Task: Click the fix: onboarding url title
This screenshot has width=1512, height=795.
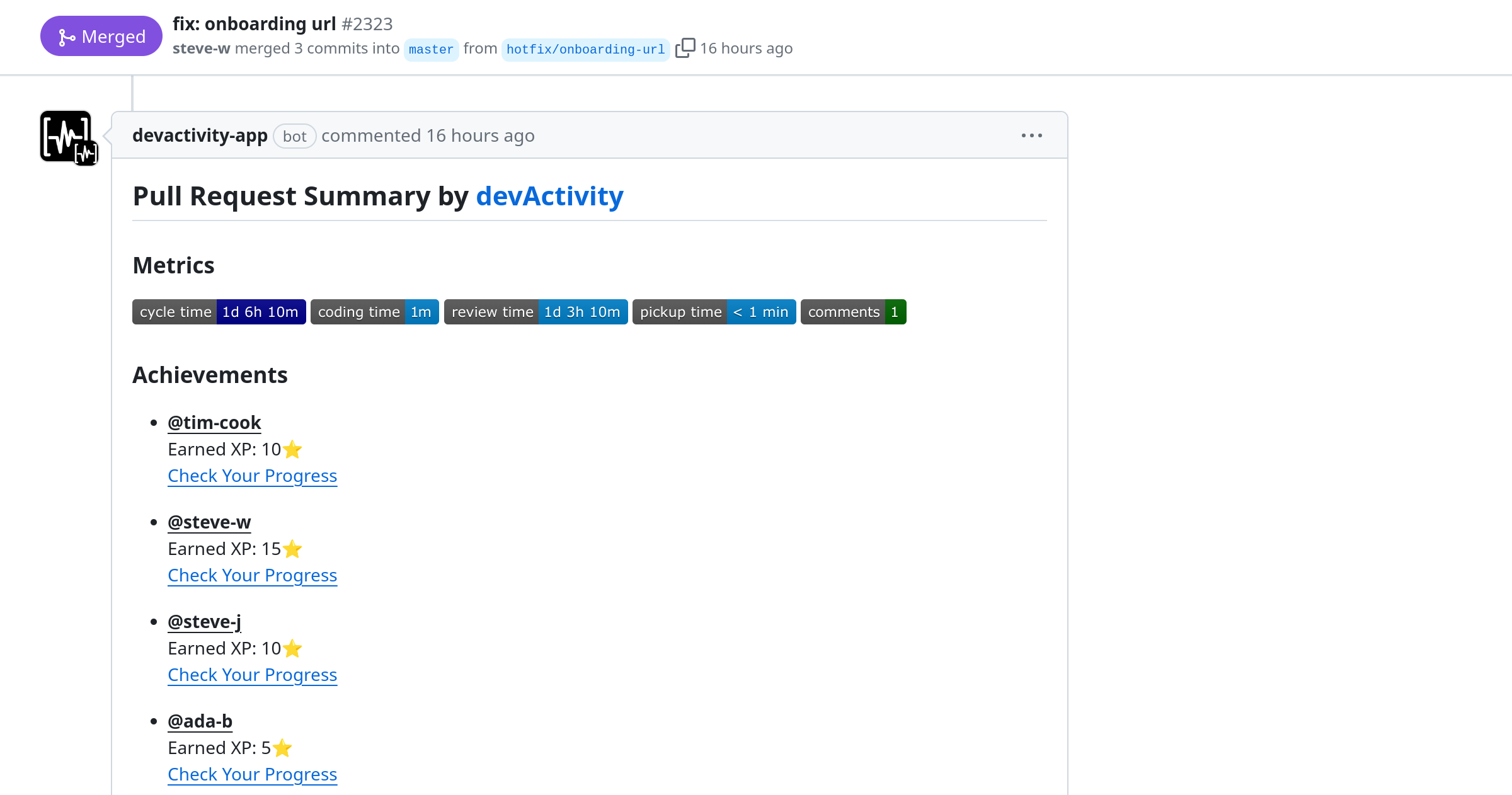Action: pyautogui.click(x=254, y=24)
